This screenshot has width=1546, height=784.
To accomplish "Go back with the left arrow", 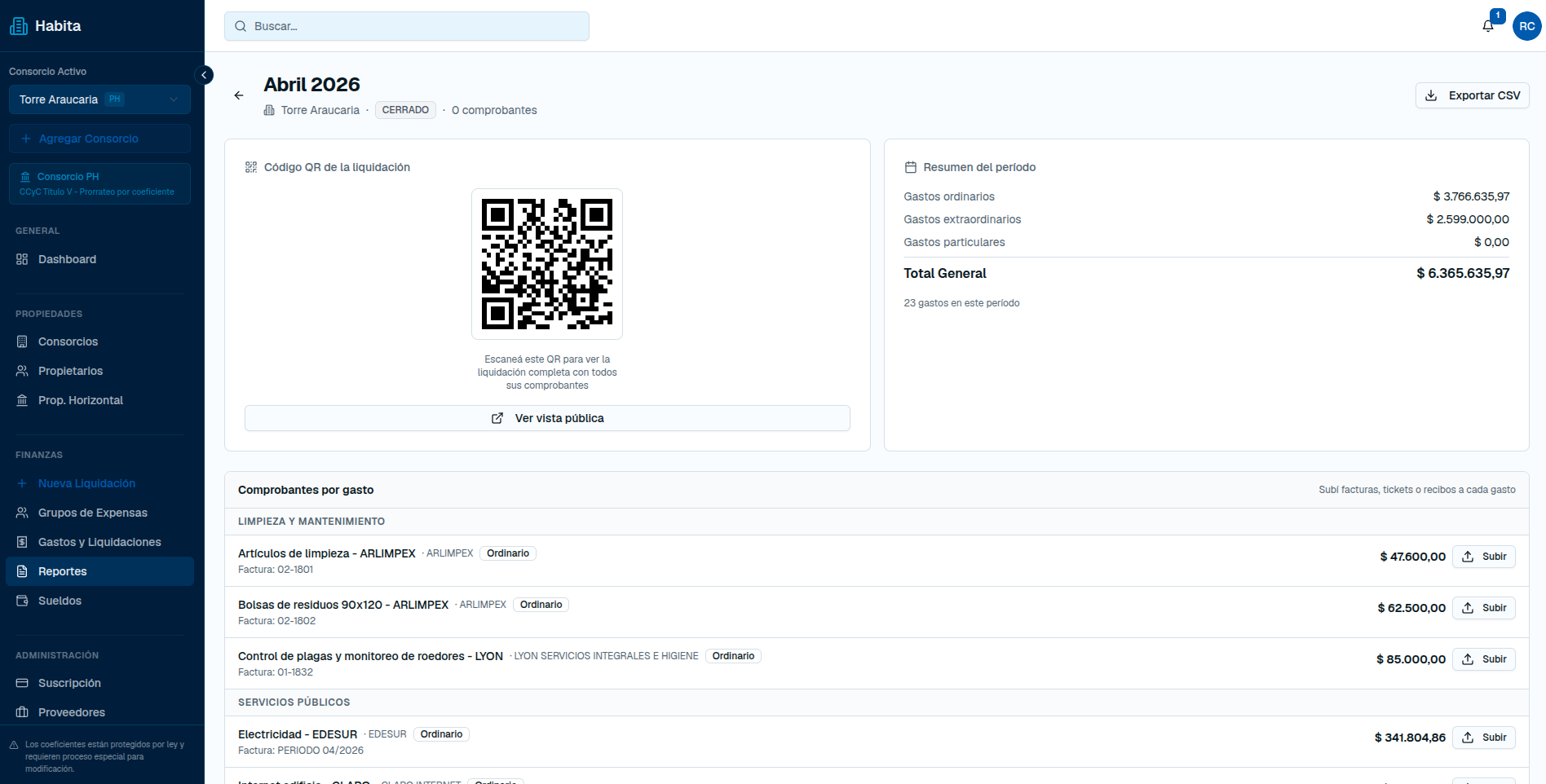I will (239, 95).
